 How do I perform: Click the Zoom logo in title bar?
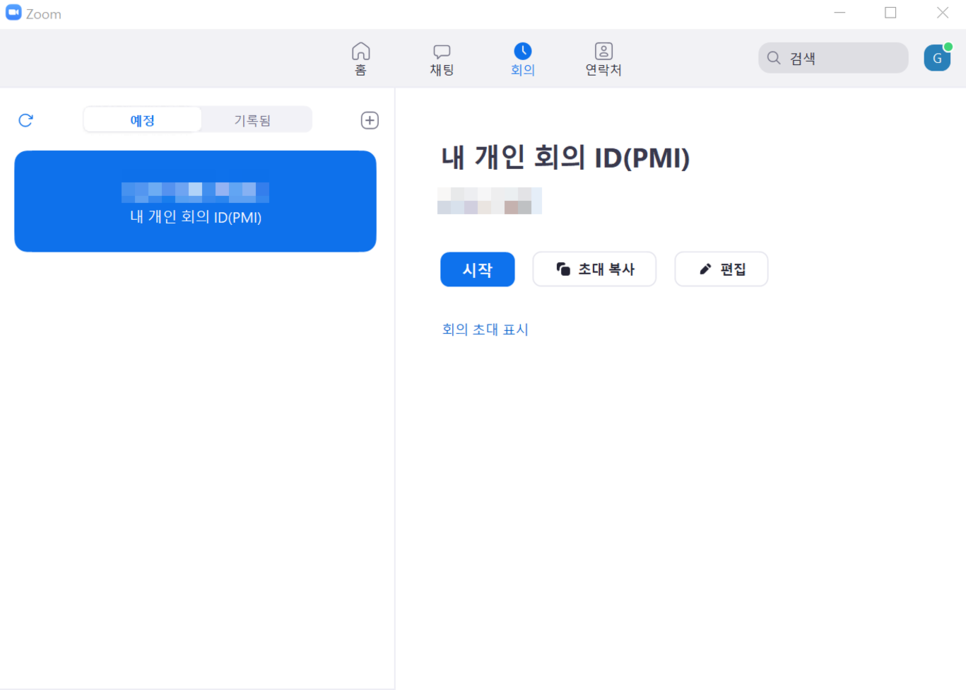click(x=14, y=13)
